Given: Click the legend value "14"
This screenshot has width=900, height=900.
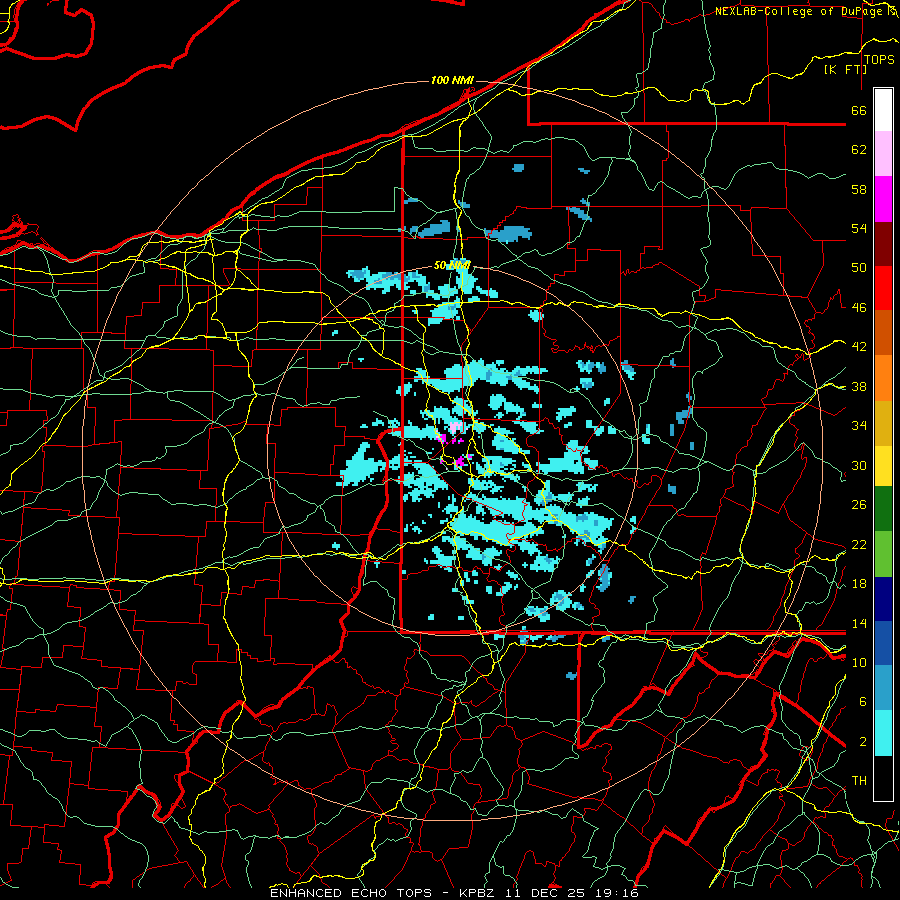Looking at the screenshot, I should [x=859, y=623].
